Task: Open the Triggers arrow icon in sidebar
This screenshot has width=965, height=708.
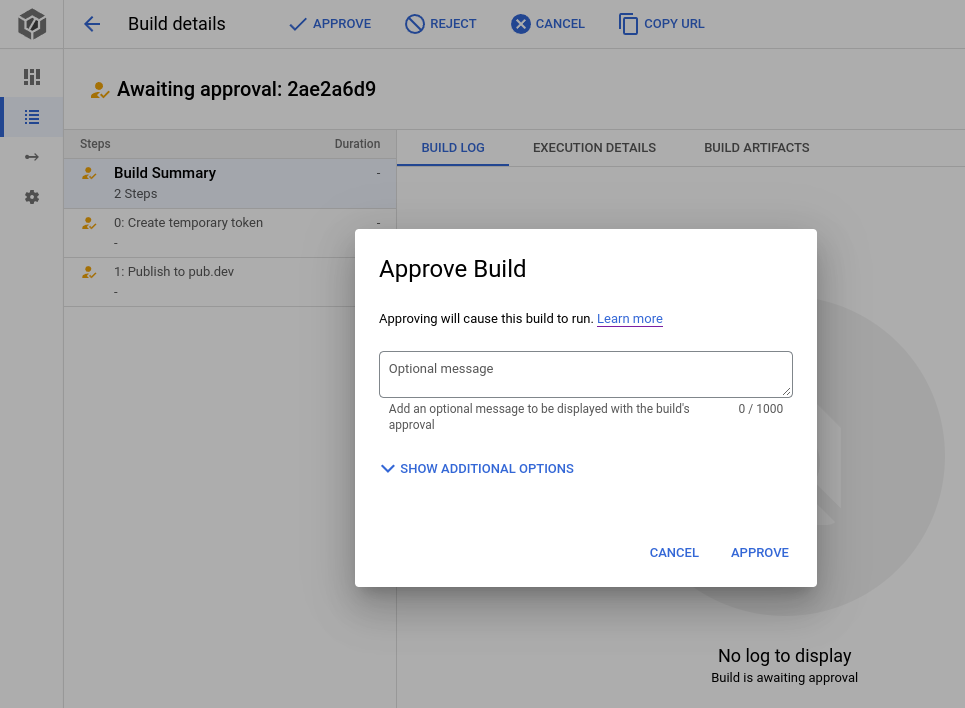Action: coord(31,156)
